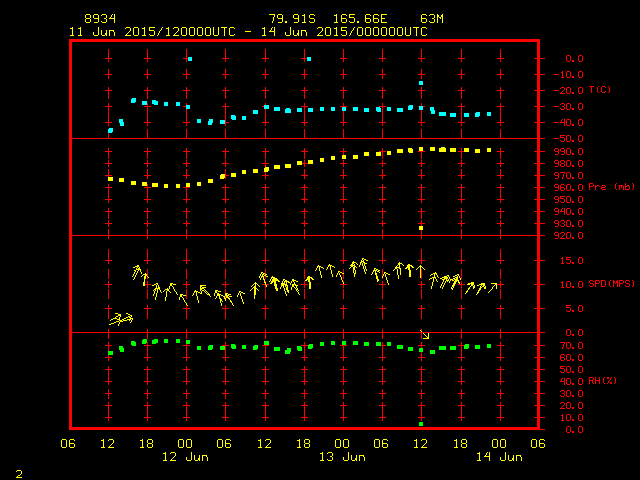Click the outlier green humidity point near 0%

(x=421, y=424)
